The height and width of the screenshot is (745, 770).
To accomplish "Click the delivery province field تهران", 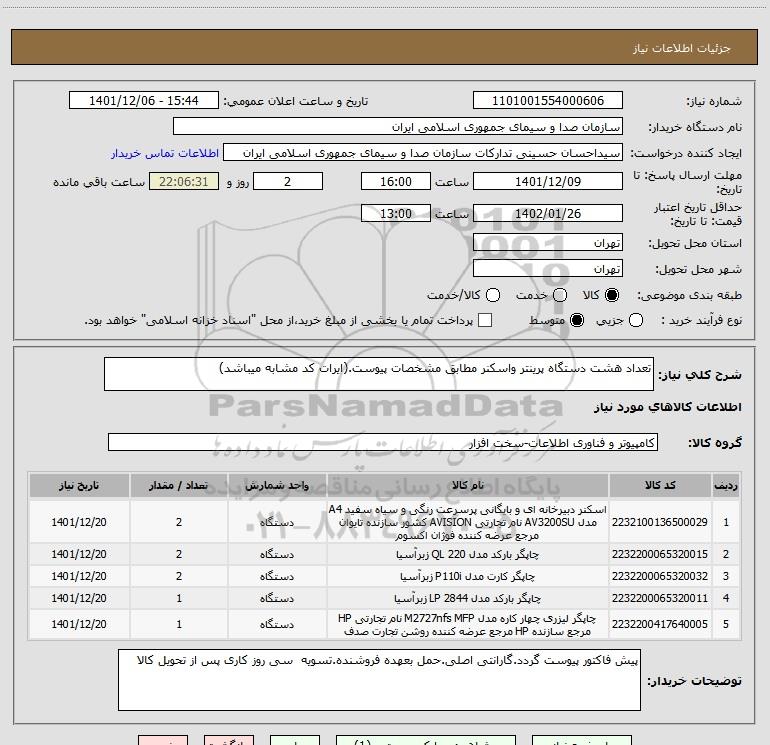I will (548, 243).
